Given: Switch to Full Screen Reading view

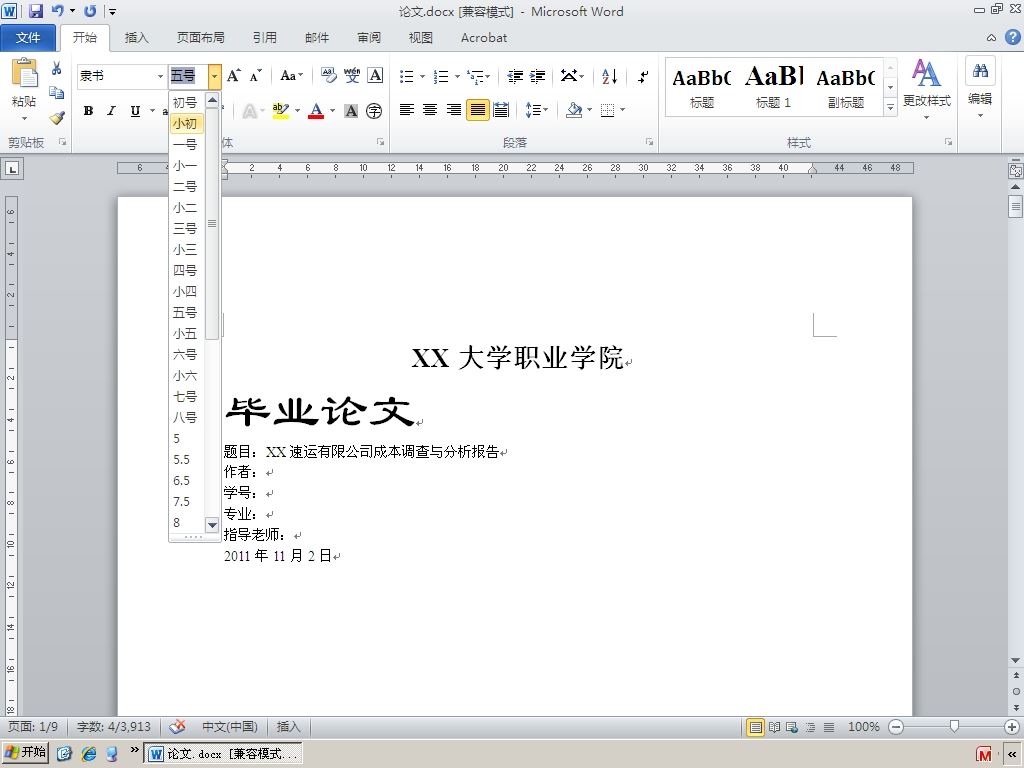Looking at the screenshot, I should 774,727.
